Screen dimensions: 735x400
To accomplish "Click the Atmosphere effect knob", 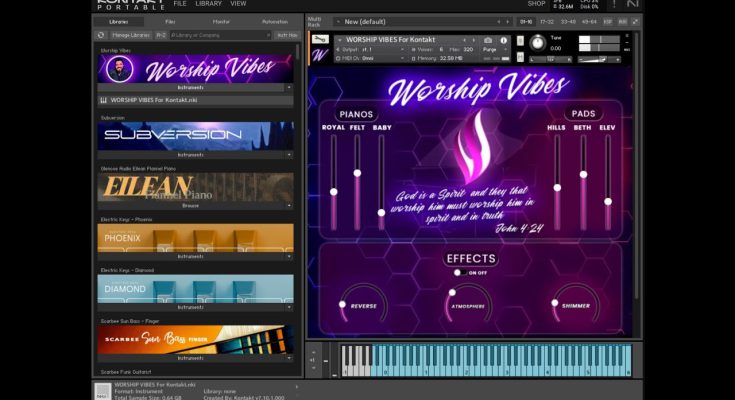I will point(452,295).
